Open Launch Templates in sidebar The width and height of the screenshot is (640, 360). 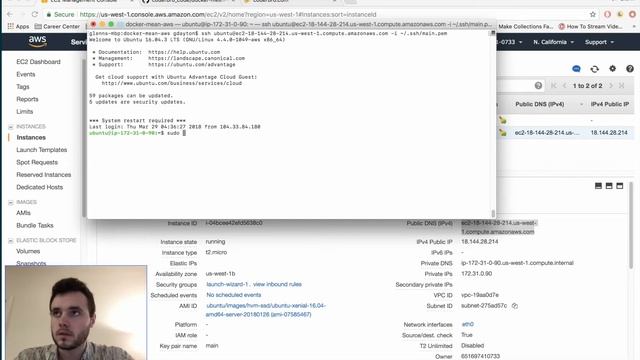click(42, 150)
